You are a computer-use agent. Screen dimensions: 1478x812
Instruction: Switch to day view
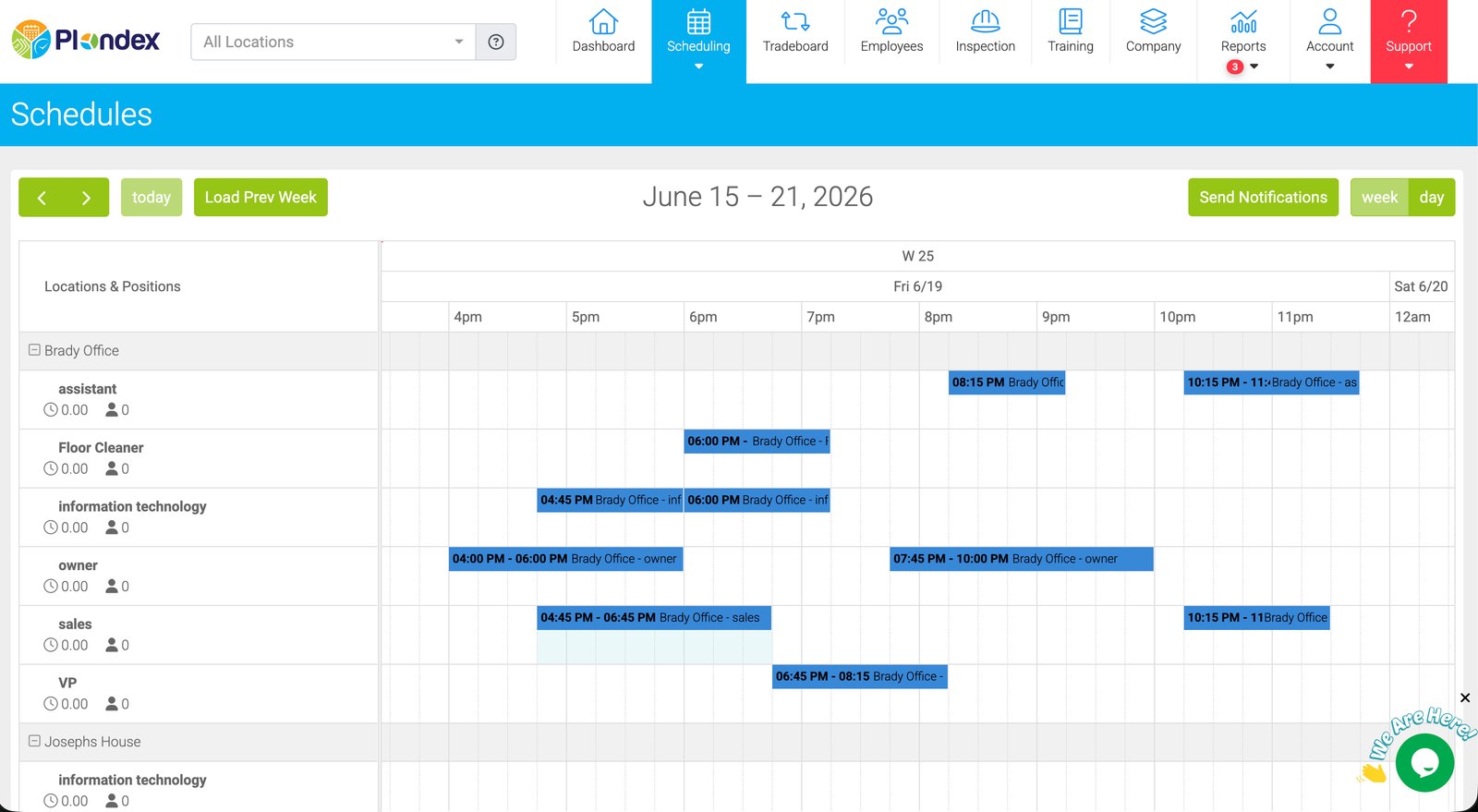1432,198
